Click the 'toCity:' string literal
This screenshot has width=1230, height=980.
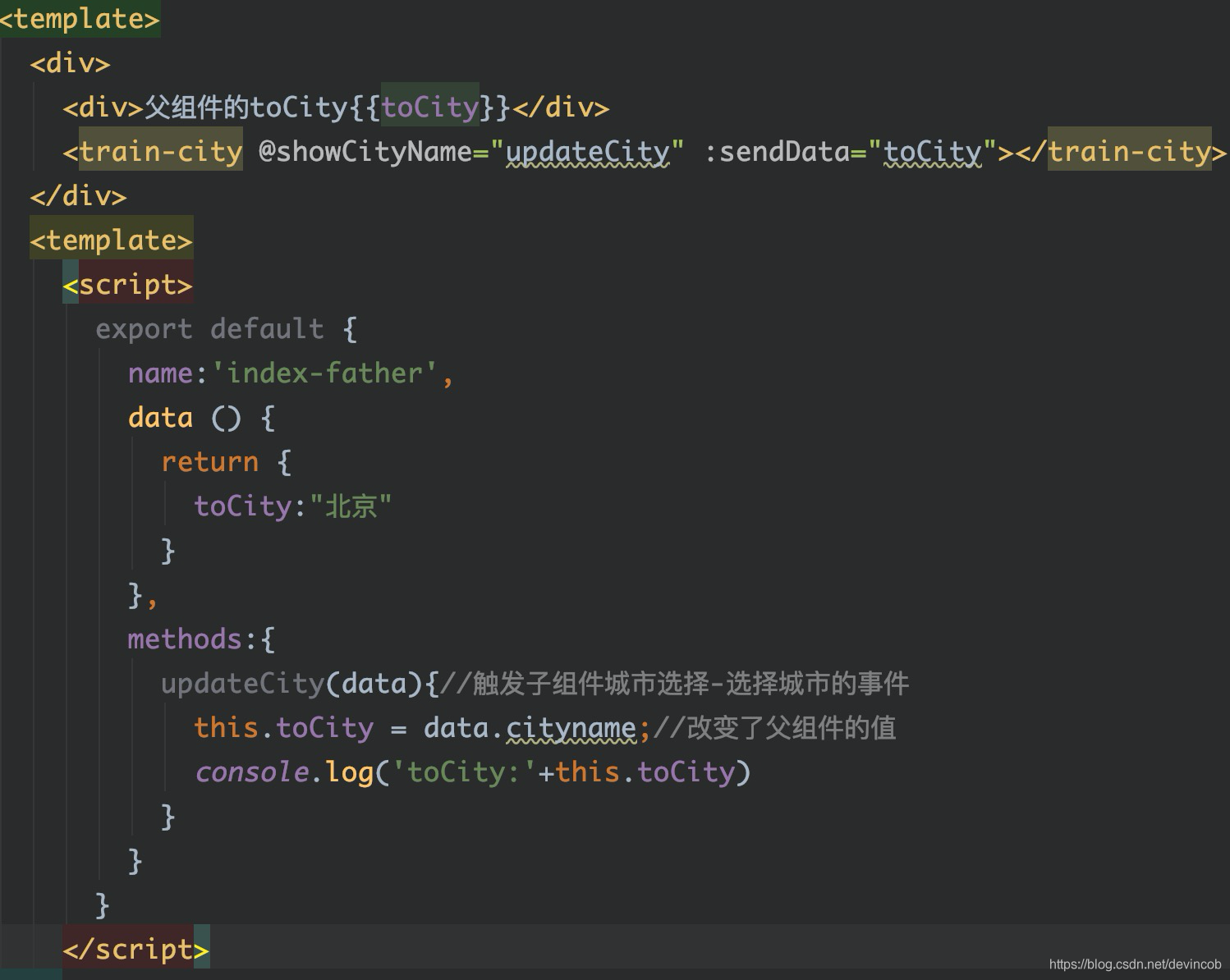[x=465, y=772]
